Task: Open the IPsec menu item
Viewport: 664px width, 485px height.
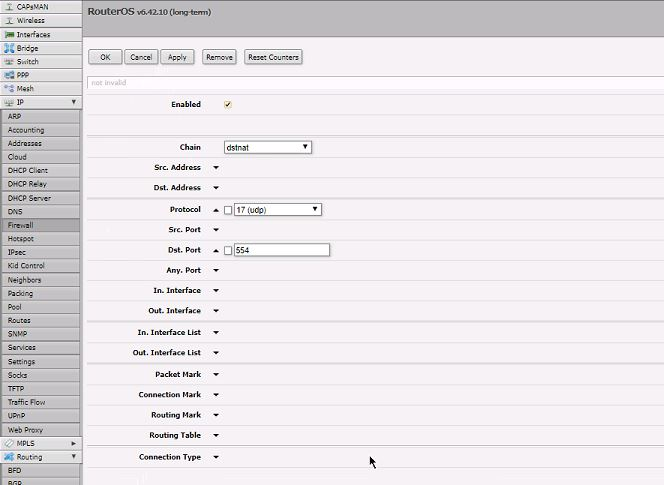Action: point(41,252)
